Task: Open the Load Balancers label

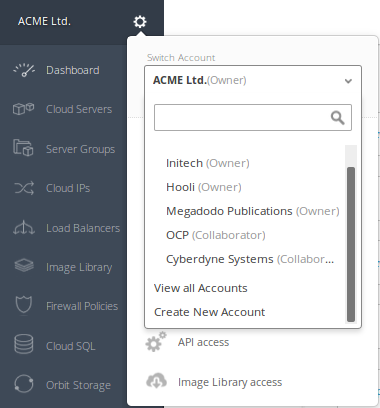Action: click(x=83, y=228)
